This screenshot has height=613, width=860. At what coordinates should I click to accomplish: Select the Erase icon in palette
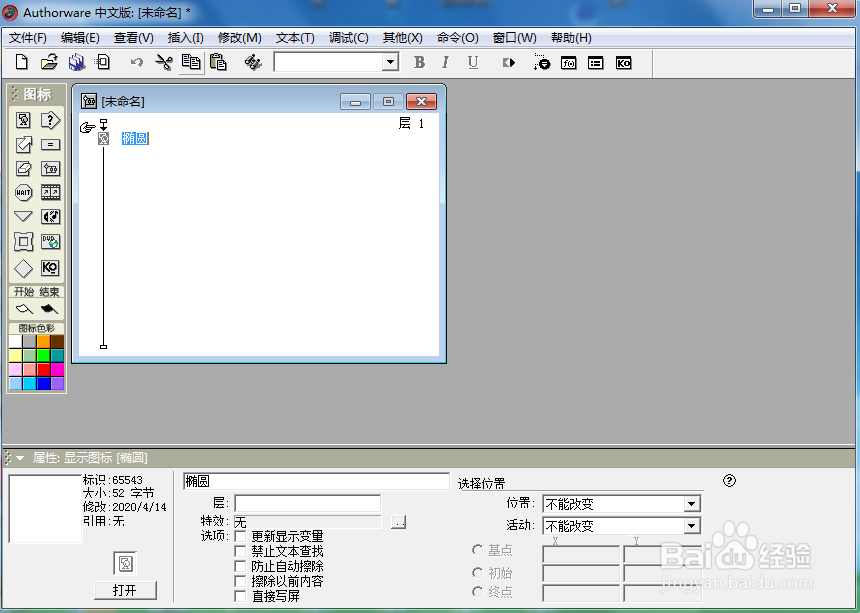coord(24,168)
